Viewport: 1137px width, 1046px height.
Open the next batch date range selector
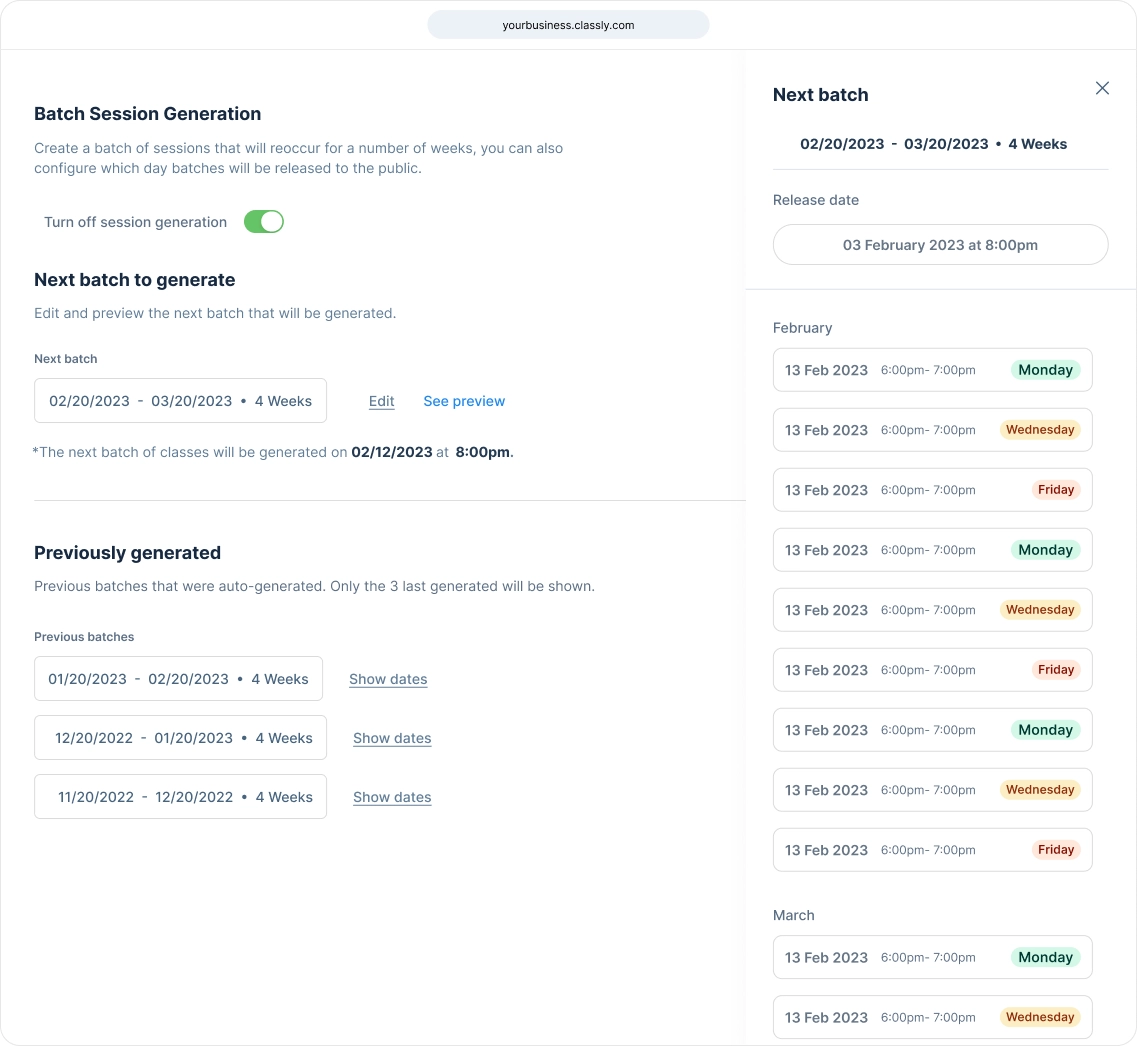(180, 401)
